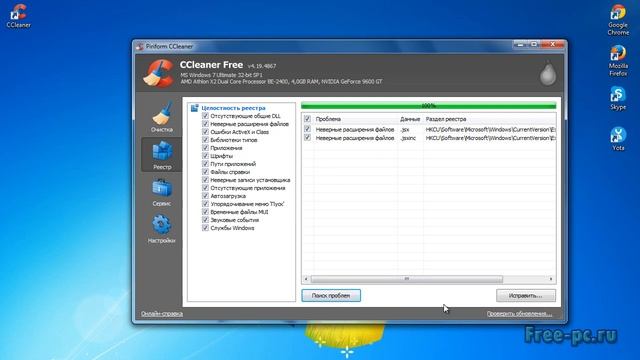Viewport: 640px width, 360px height.
Task: Uncheck Пути приложений
Action: coord(205,164)
